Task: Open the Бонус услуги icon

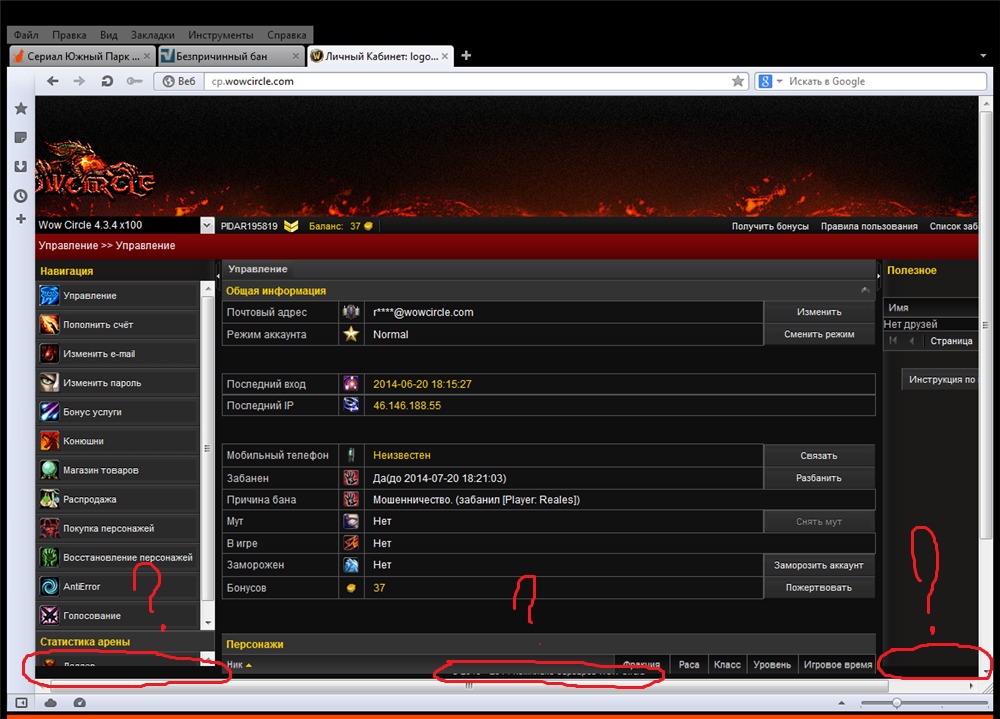Action: [49, 411]
